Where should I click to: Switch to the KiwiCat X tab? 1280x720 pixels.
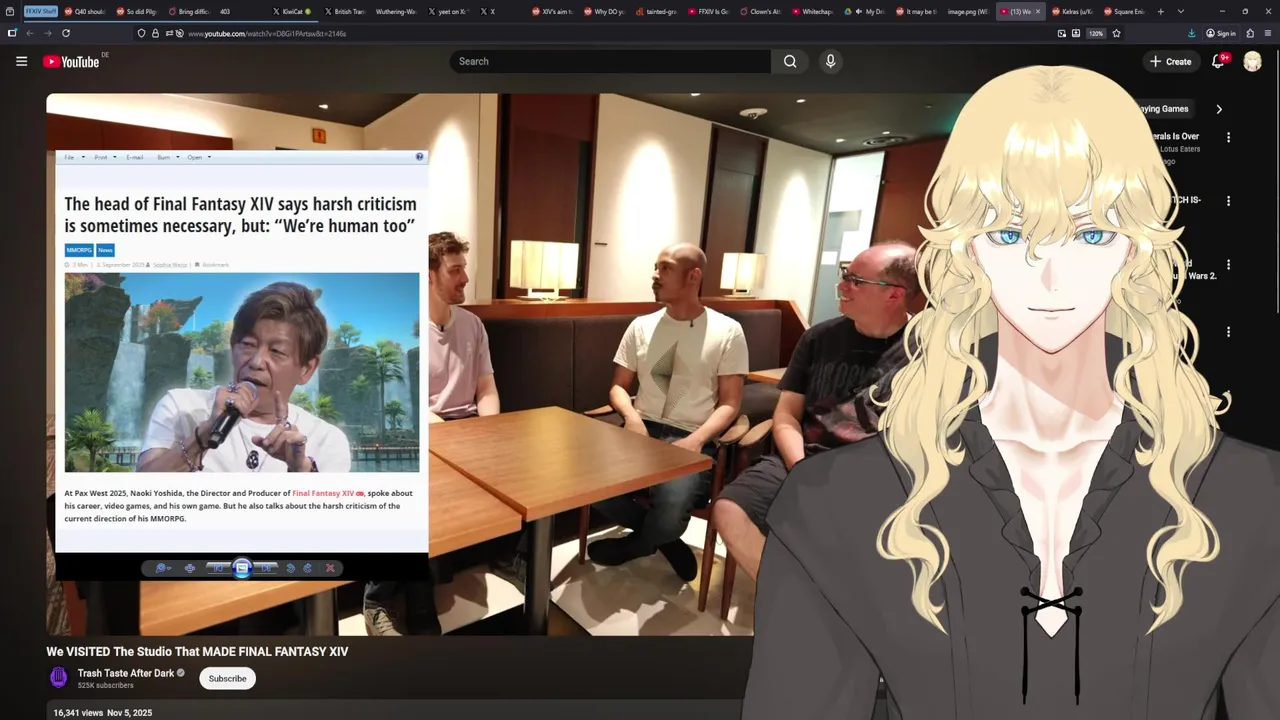point(292,11)
